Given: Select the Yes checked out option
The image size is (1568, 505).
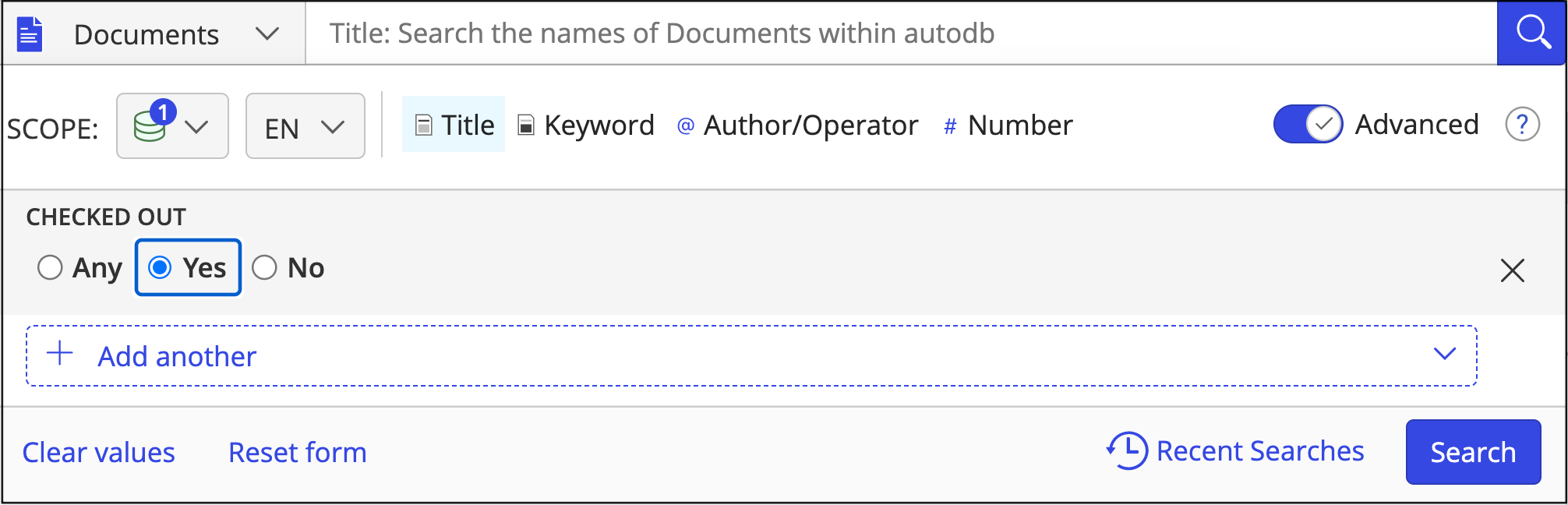Looking at the screenshot, I should [161, 267].
